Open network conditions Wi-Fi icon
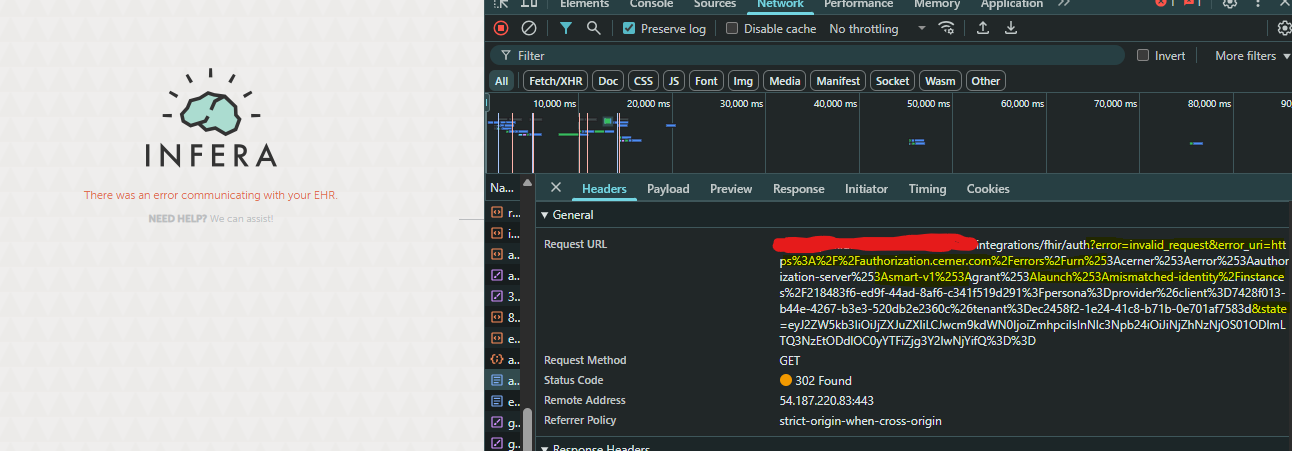Viewport: 1292px width, 451px height. (946, 28)
